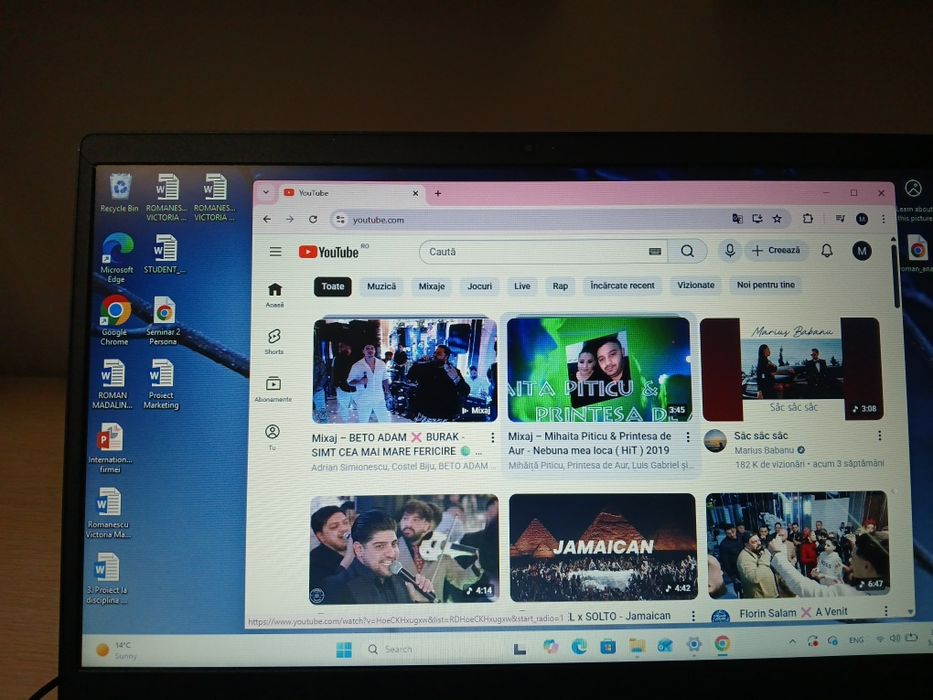Click the magnifier search button
The image size is (933, 700).
click(687, 251)
